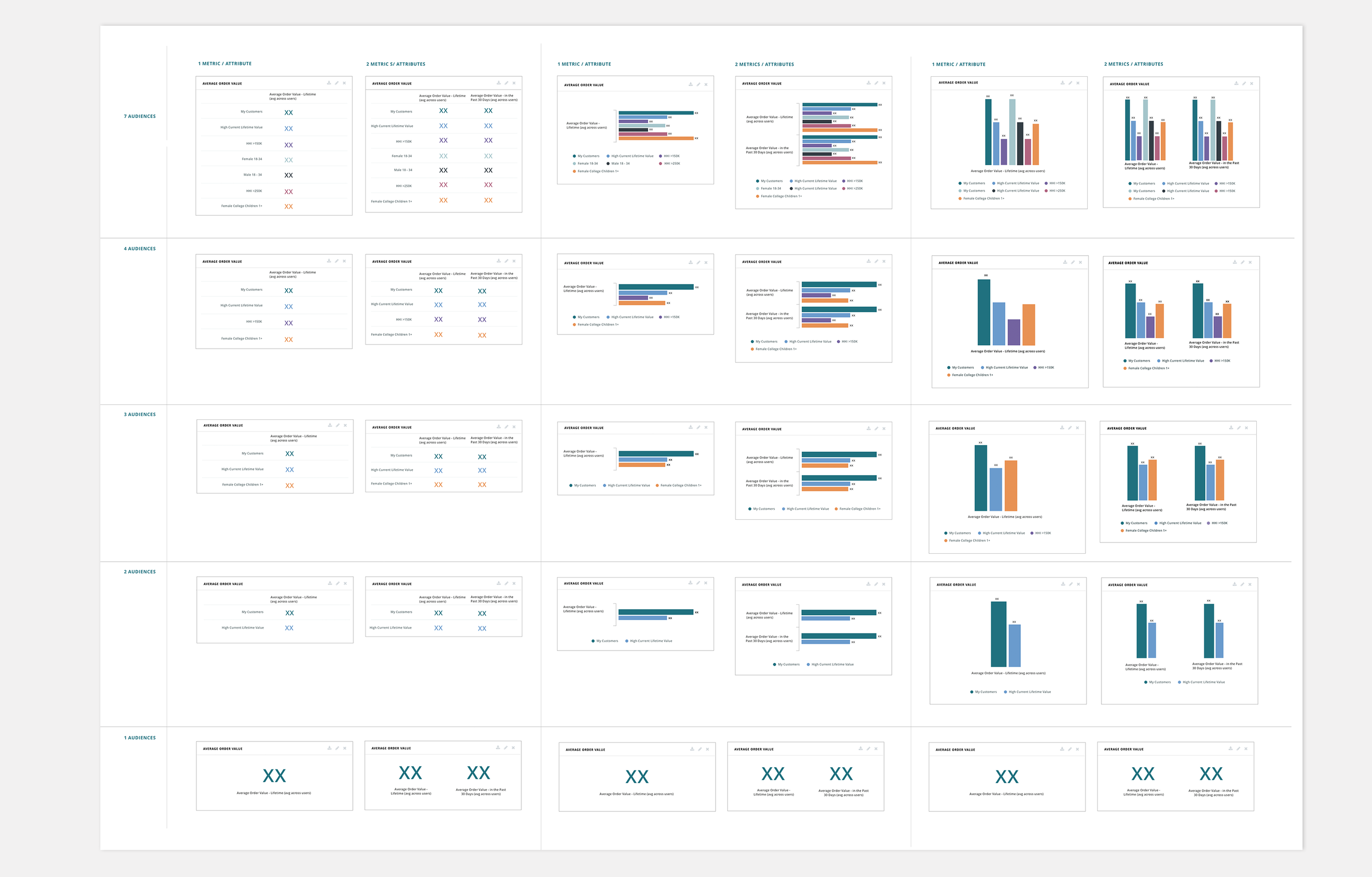Toggle My Customers legend in 3-audience one-metric bar card
Viewport: 1372px width, 877px height.
point(583,486)
